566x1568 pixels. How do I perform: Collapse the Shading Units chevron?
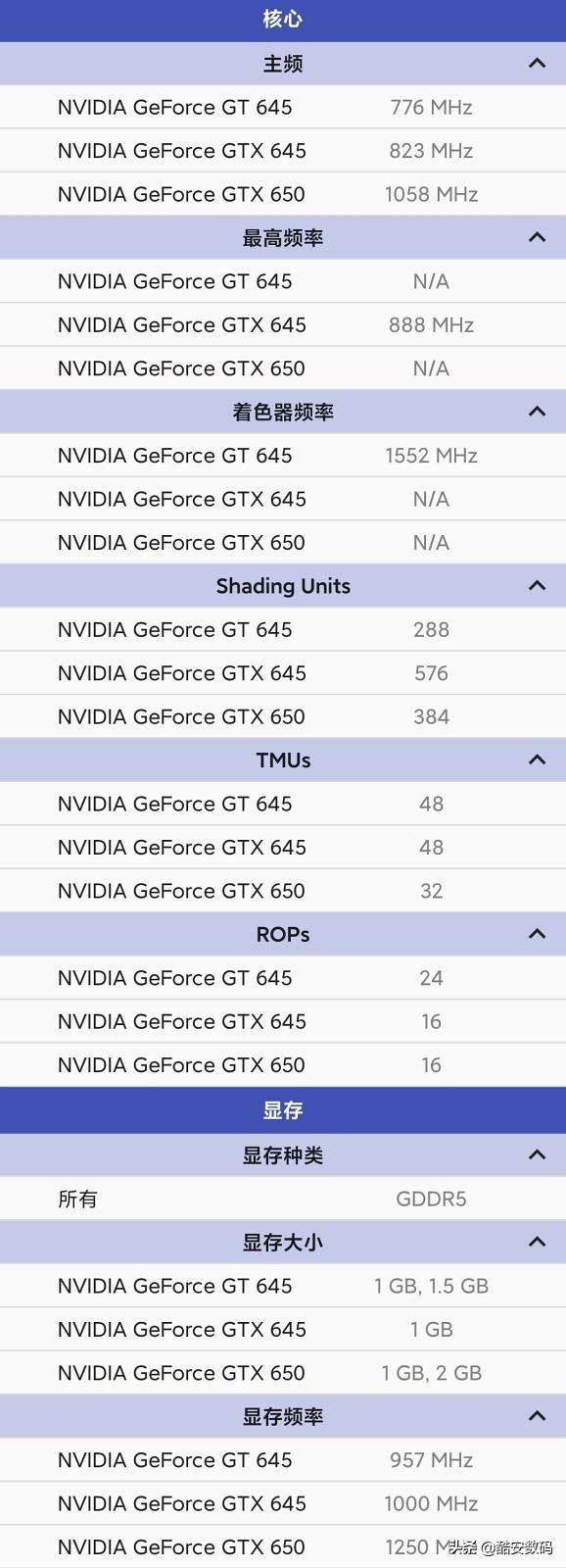coord(537,586)
